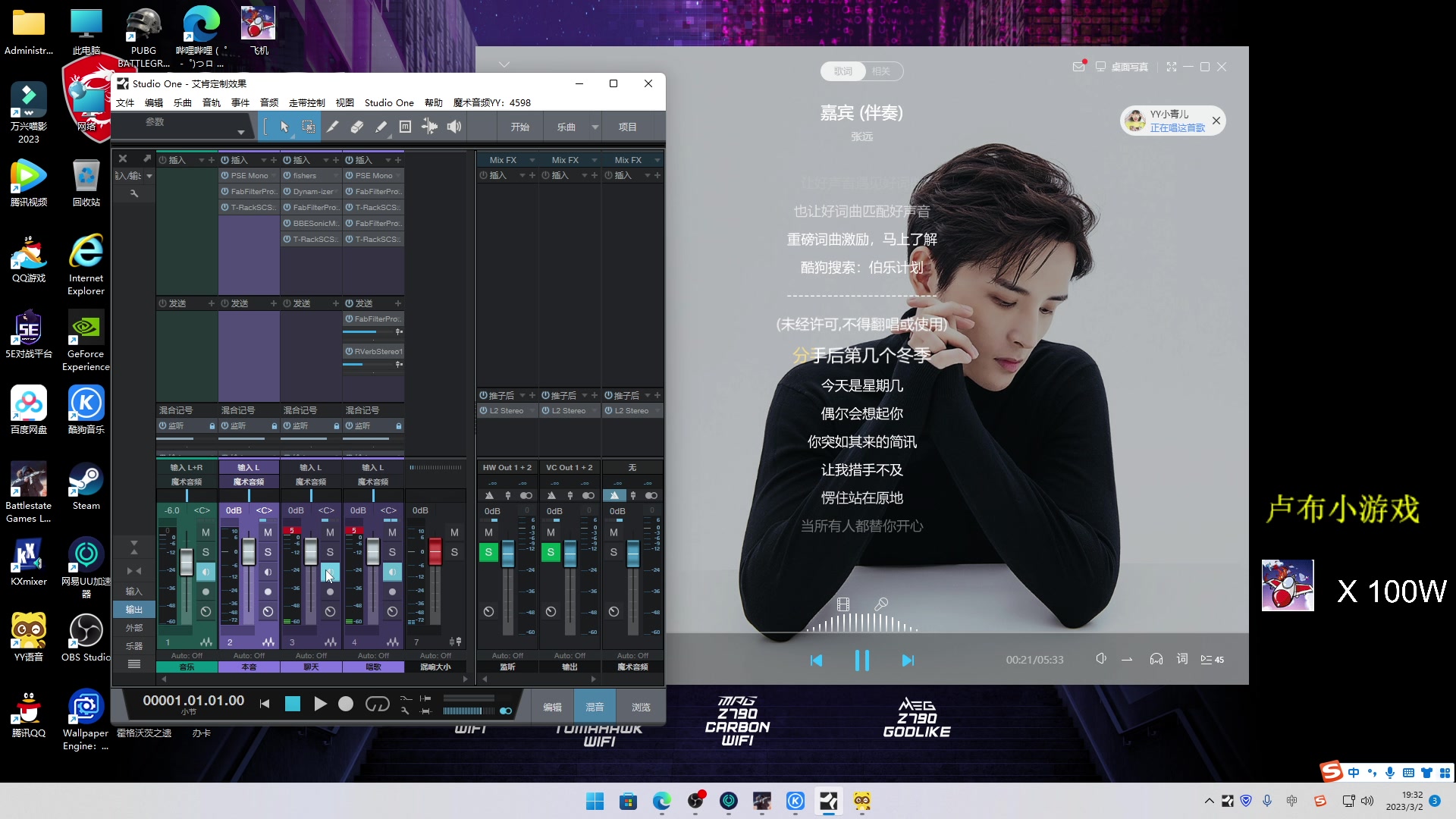
Task: Open the 乐曲 dropdown arrow
Action: tap(594, 127)
